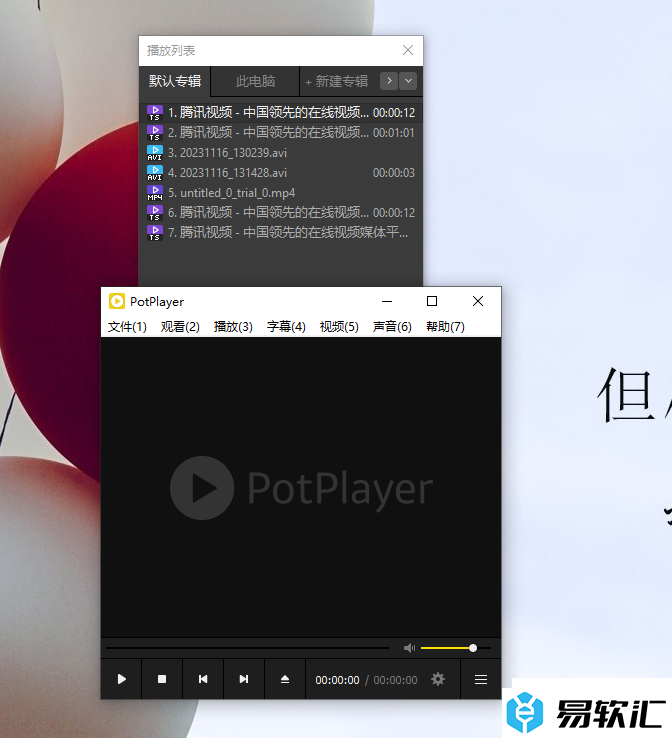Close the PotPlayer window
This screenshot has height=738, width=672.
pos(478,301)
